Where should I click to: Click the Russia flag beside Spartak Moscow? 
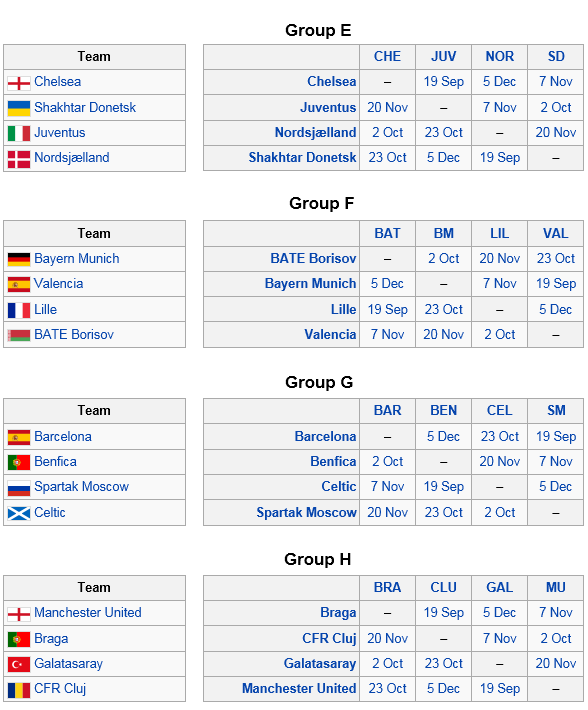(x=19, y=488)
